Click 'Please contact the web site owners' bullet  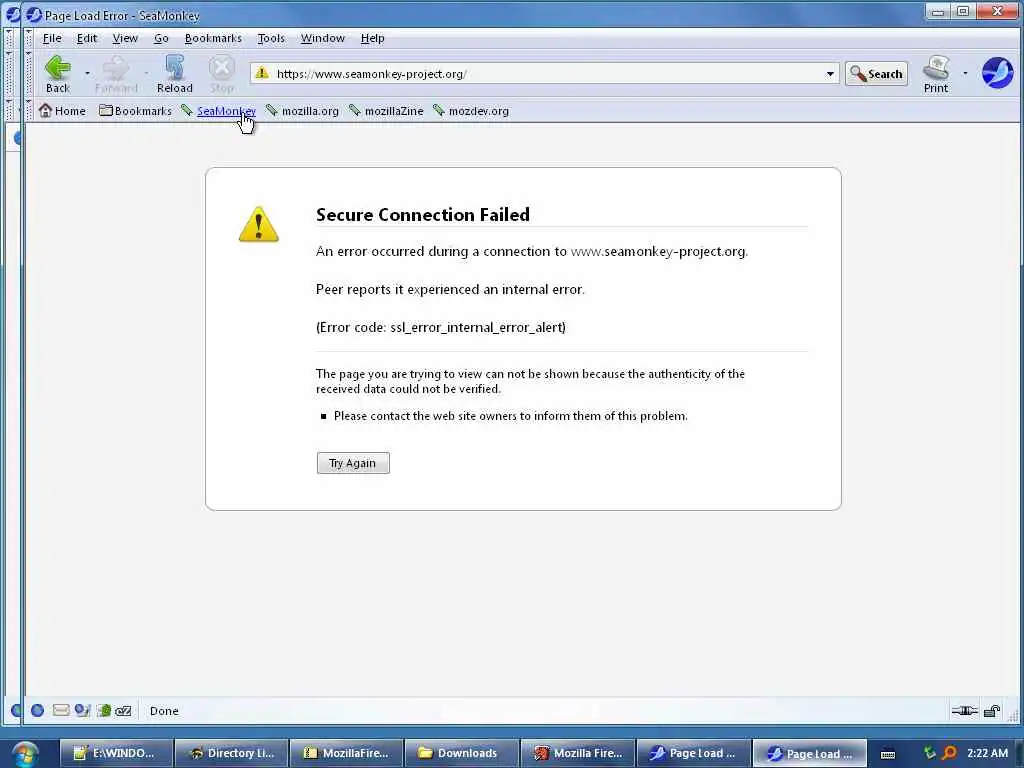[510, 416]
